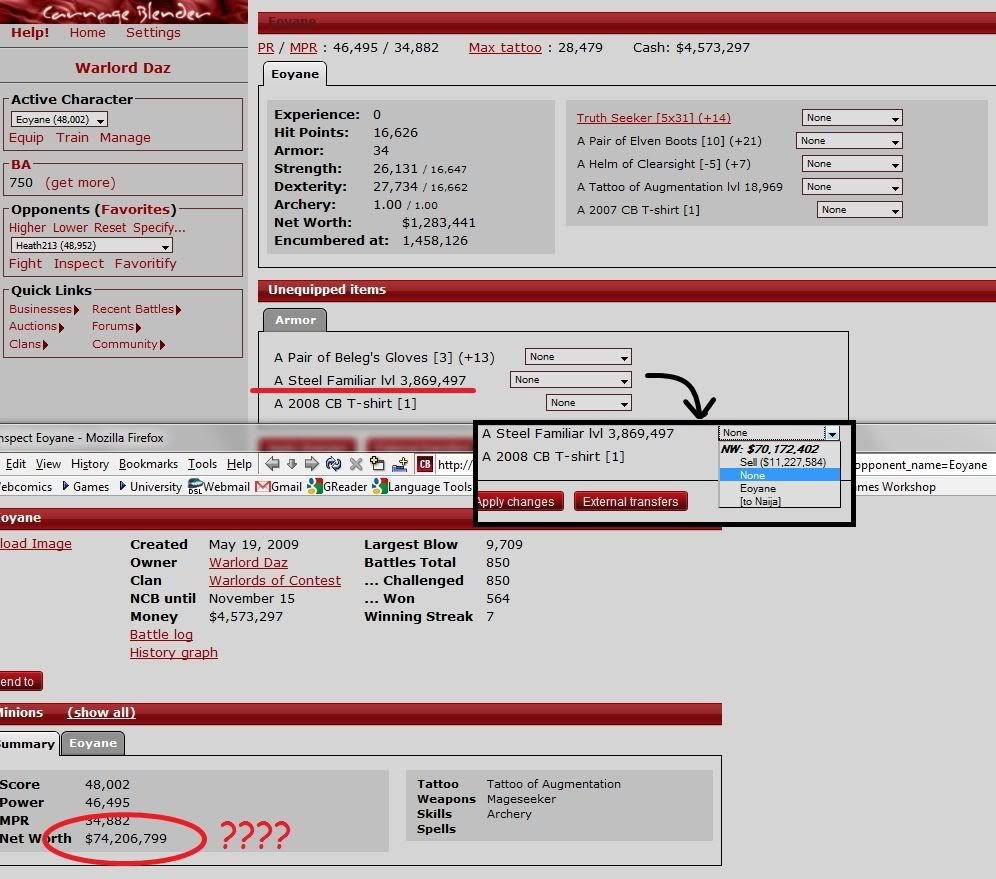The width and height of the screenshot is (996, 879).
Task: Click the Firefox back arrow
Action: tap(273, 464)
